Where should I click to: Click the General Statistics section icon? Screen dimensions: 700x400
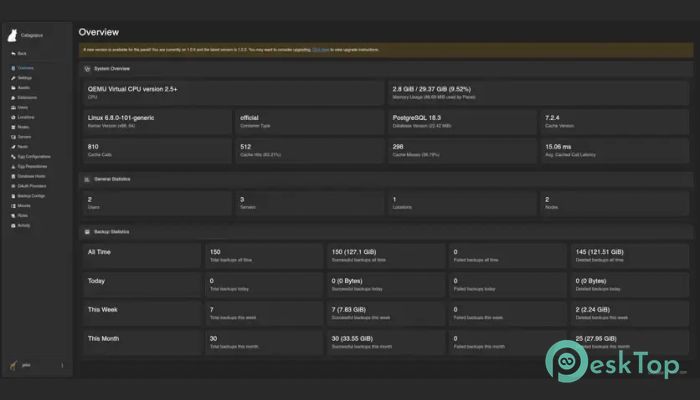tap(88, 179)
